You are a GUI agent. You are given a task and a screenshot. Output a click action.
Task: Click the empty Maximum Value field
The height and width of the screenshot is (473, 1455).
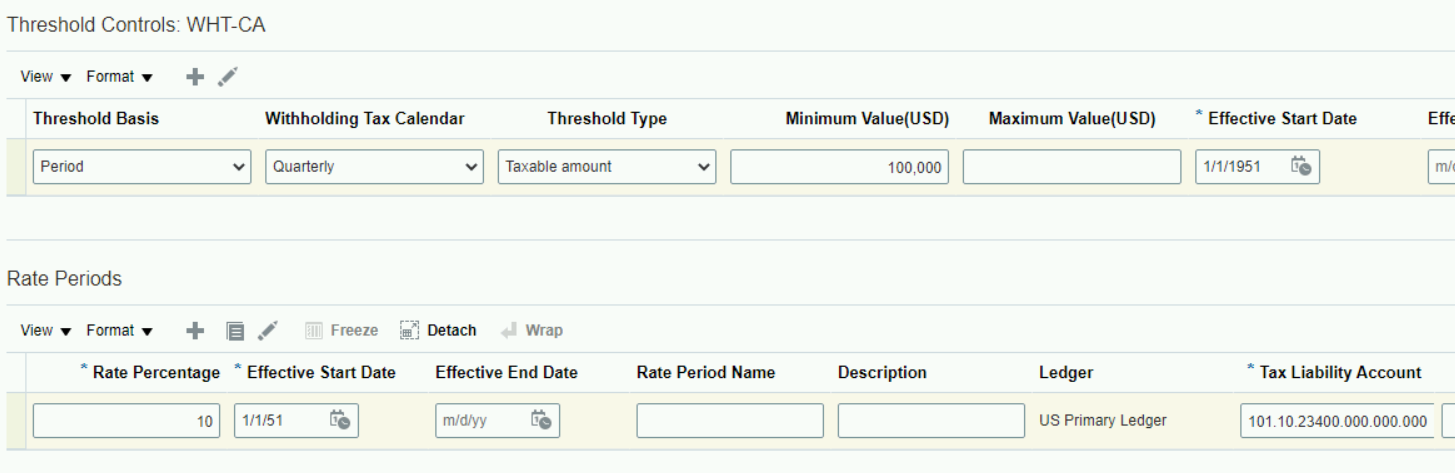pyautogui.click(x=1071, y=167)
